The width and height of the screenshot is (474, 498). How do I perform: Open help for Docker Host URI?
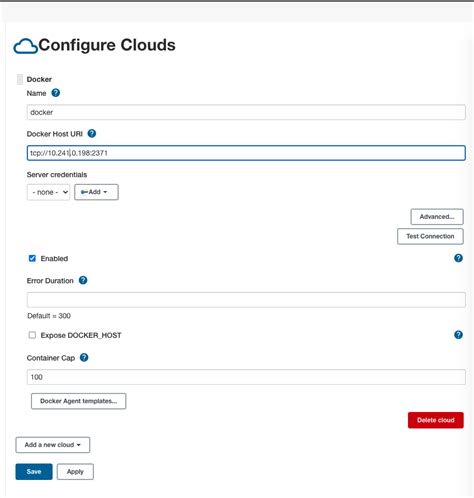[x=92, y=134]
